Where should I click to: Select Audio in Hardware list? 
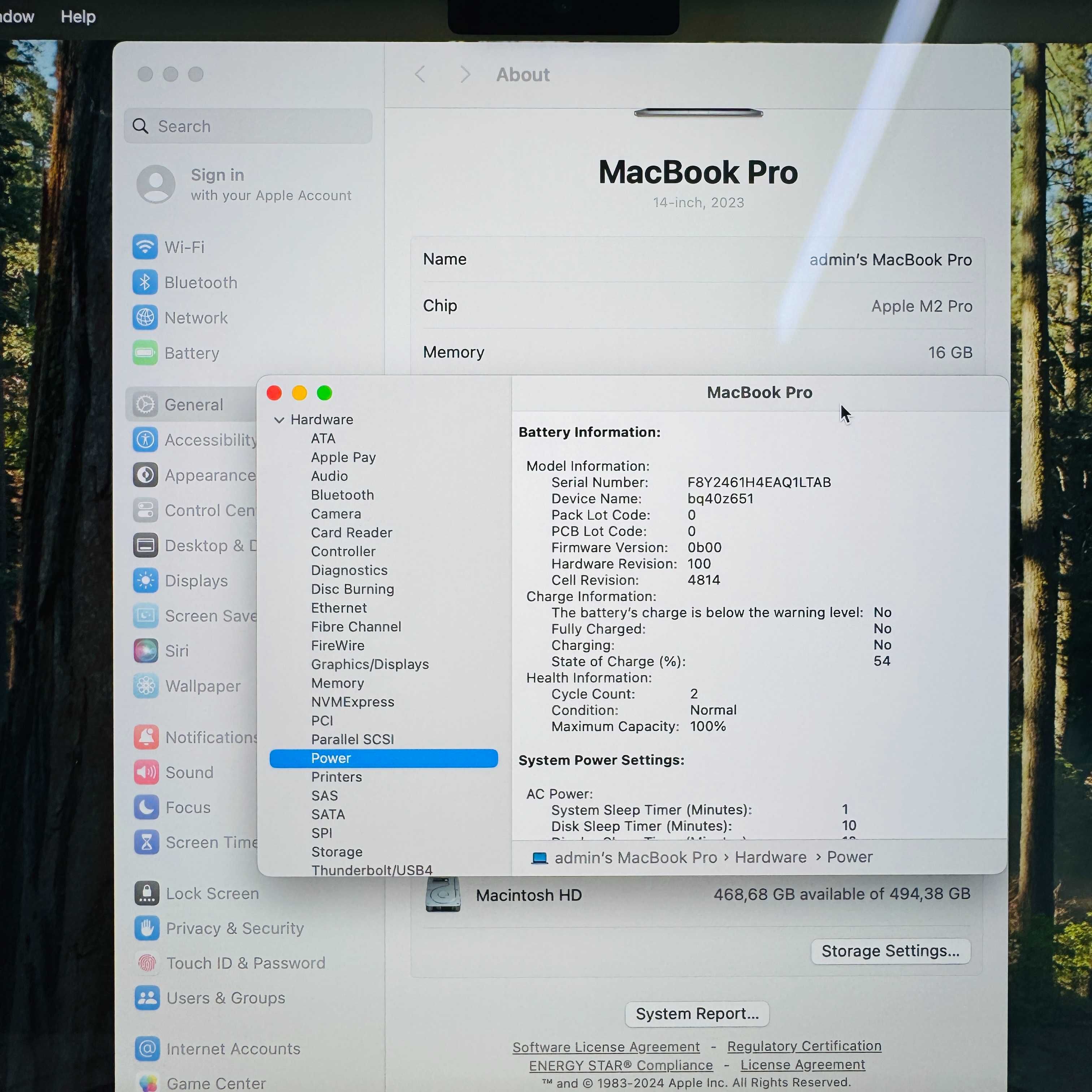[330, 476]
